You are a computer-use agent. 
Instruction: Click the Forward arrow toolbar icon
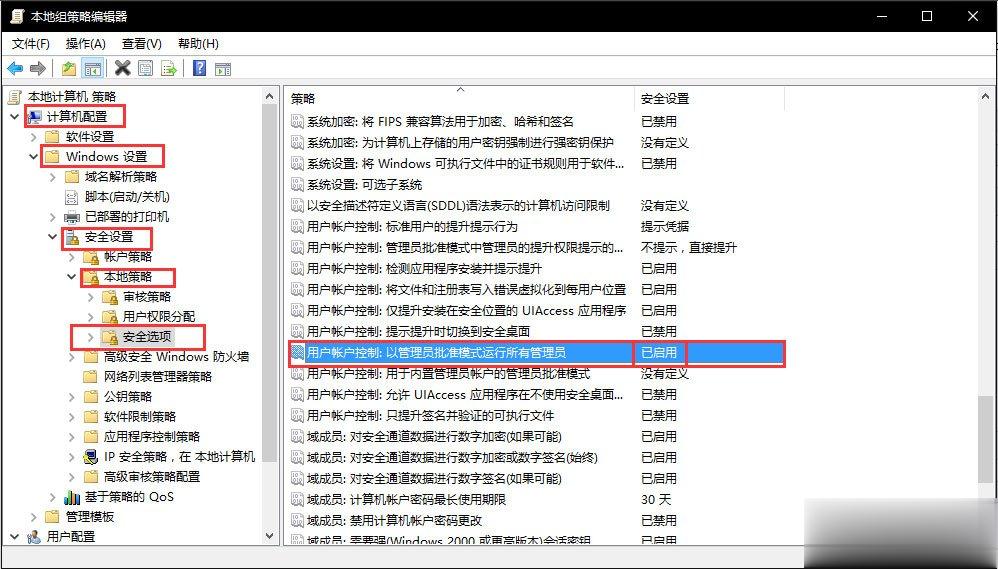click(x=38, y=68)
